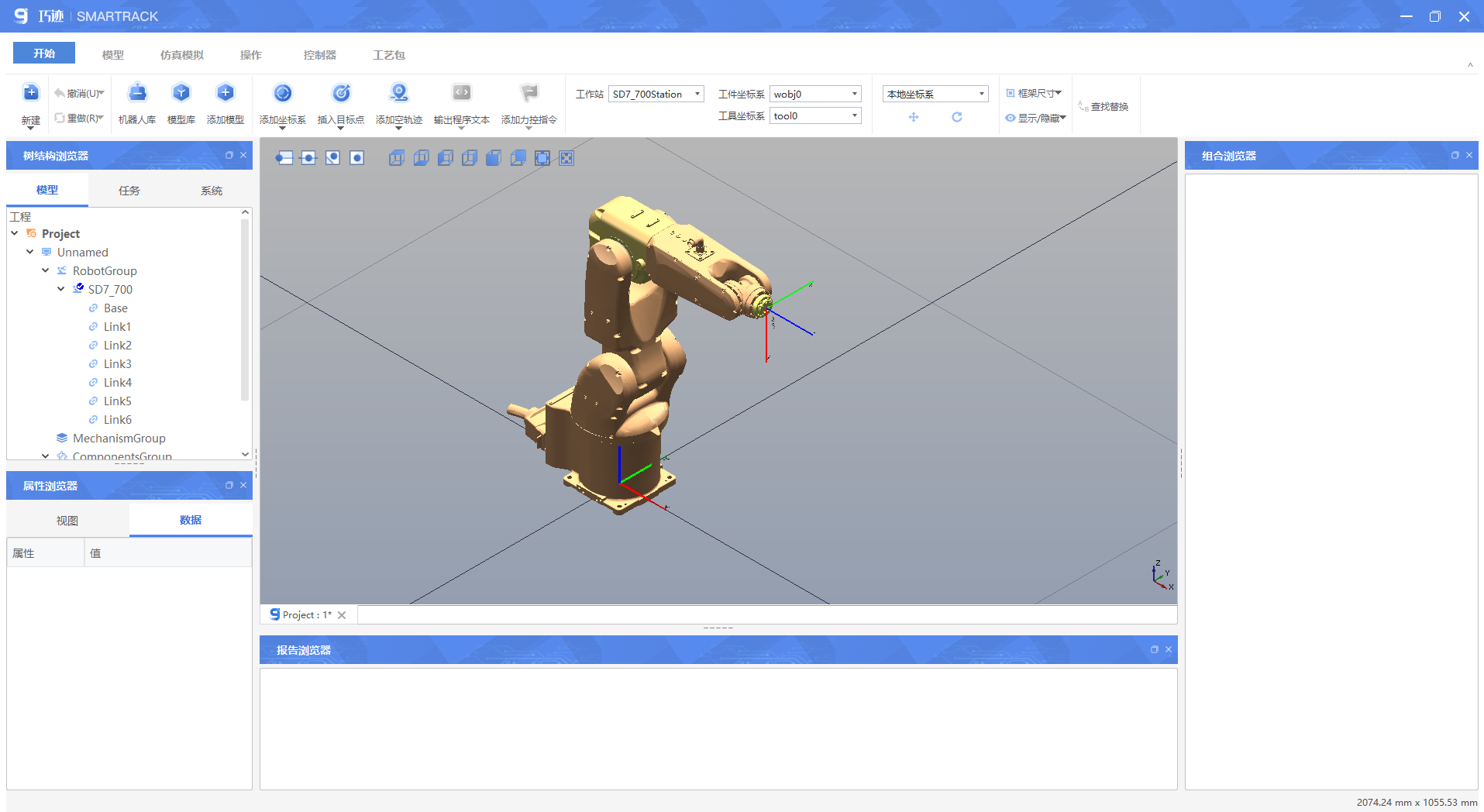Viewport: 1484px width, 812px height.
Task: Click 重做(R) redo button
Action: [x=79, y=118]
